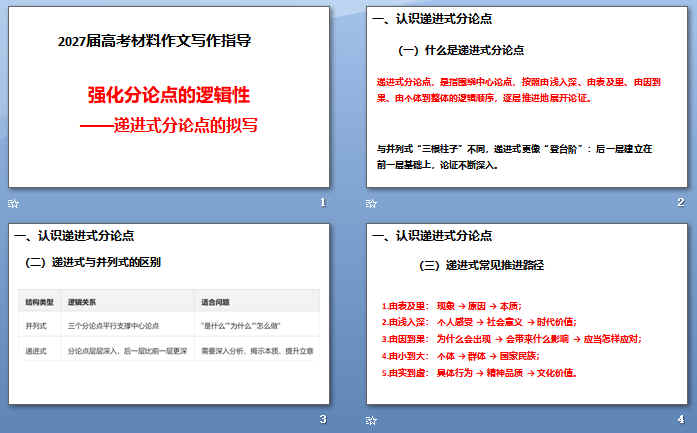Click the animation star icon below slide 2
This screenshot has height=433, width=697.
coord(371,204)
